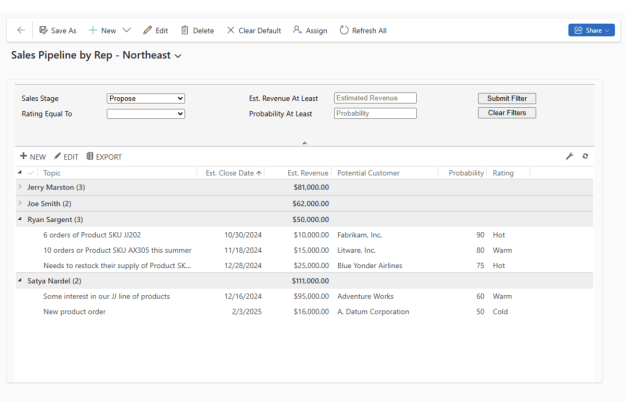Refresh the grid with the small refresh icon
This screenshot has height=414, width=625.
585,156
